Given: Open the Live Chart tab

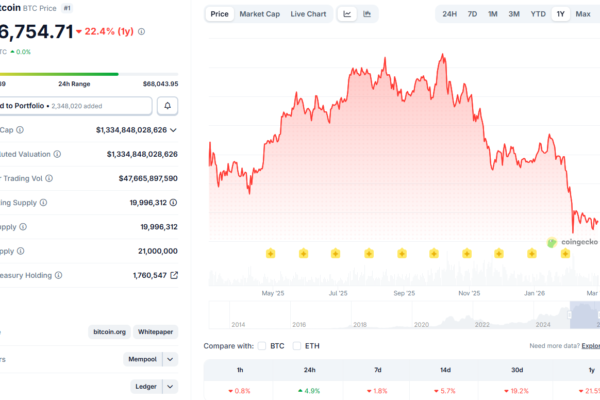Looking at the screenshot, I should coord(308,14).
